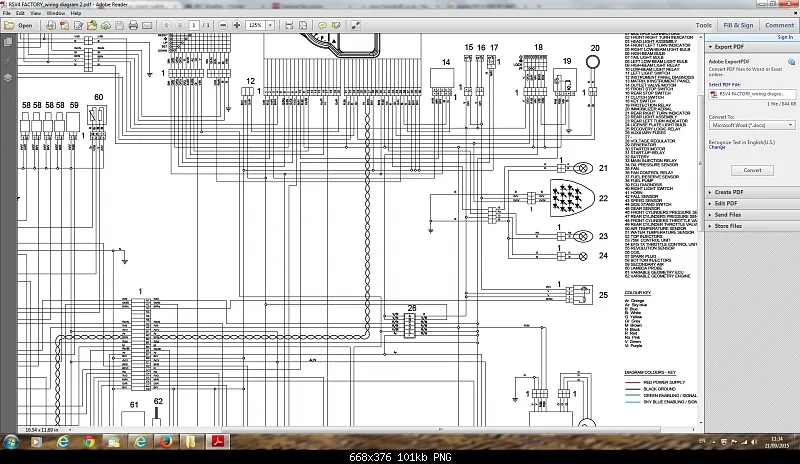Image resolution: width=800 pixels, height=464 pixels.
Task: Open the Help menu
Action: tap(76, 13)
